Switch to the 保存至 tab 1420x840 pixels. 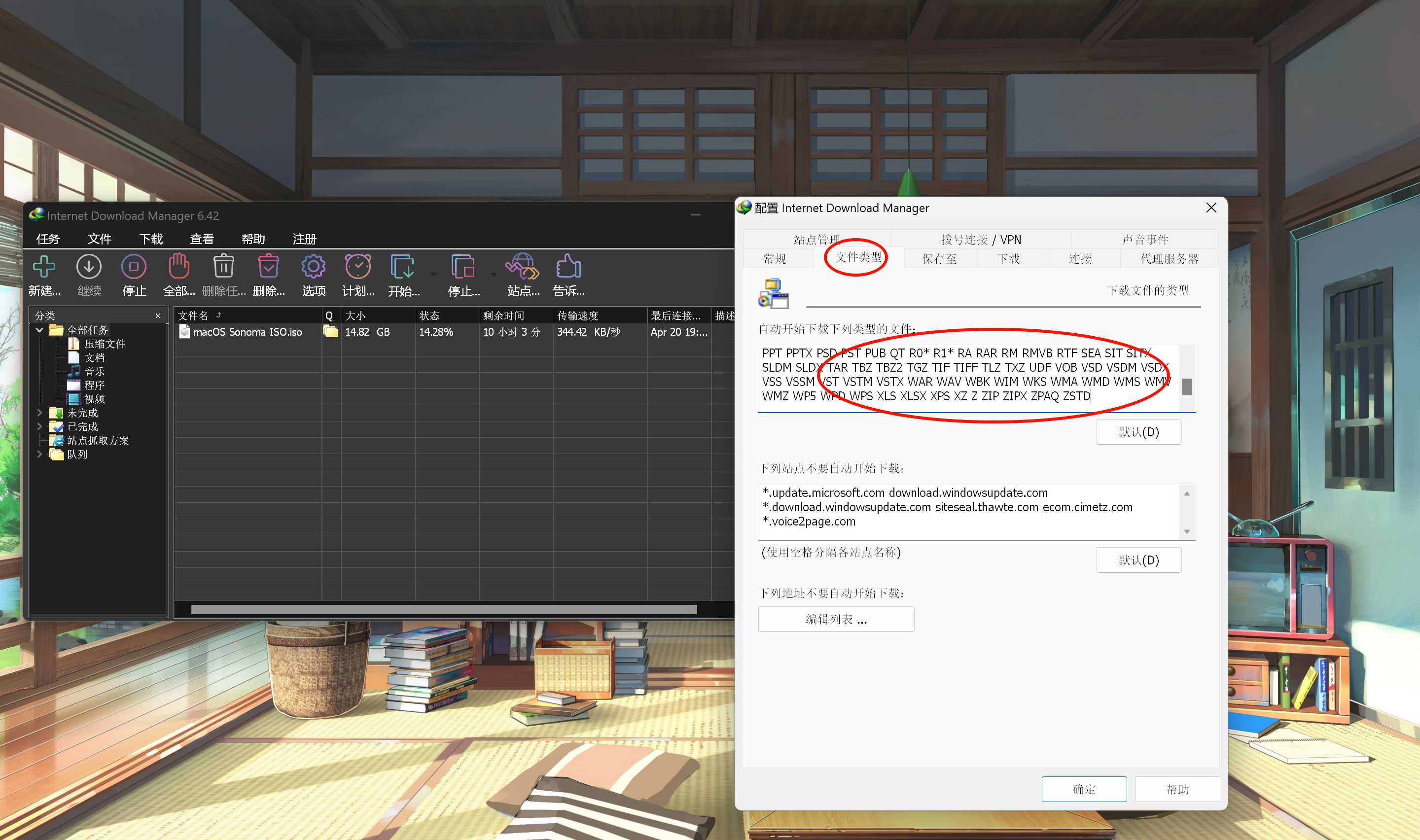pos(939,259)
